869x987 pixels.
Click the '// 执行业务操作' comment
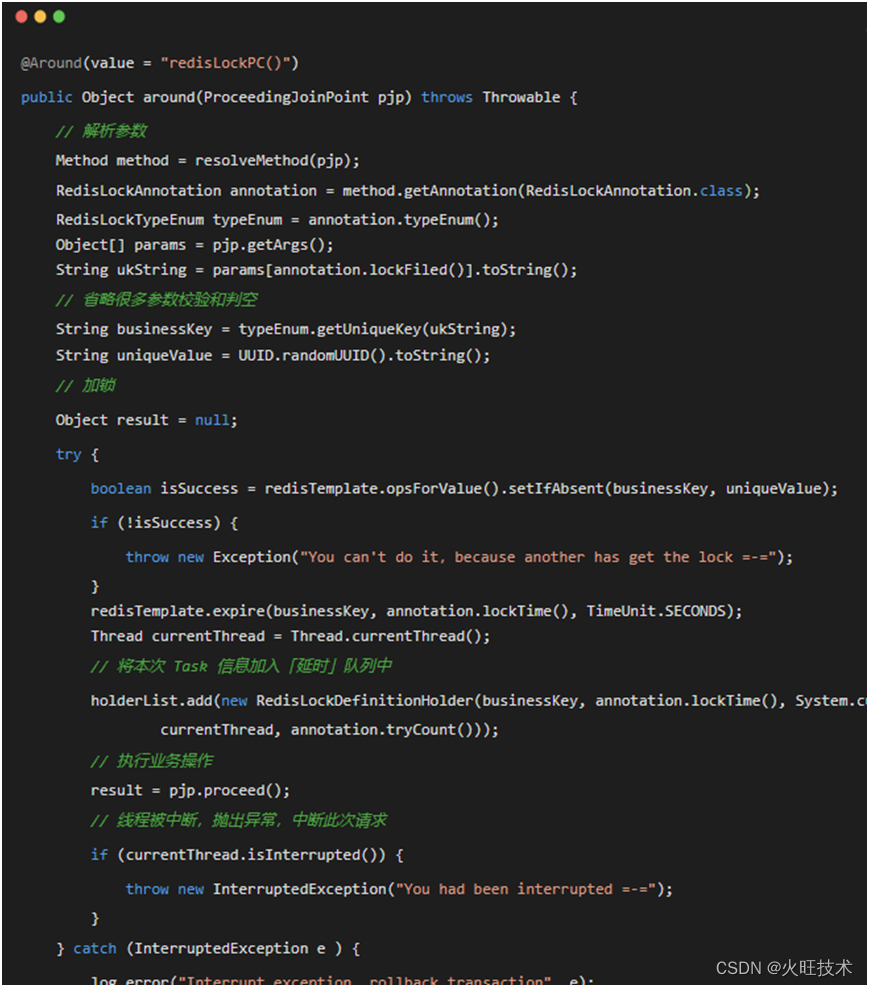coord(152,761)
